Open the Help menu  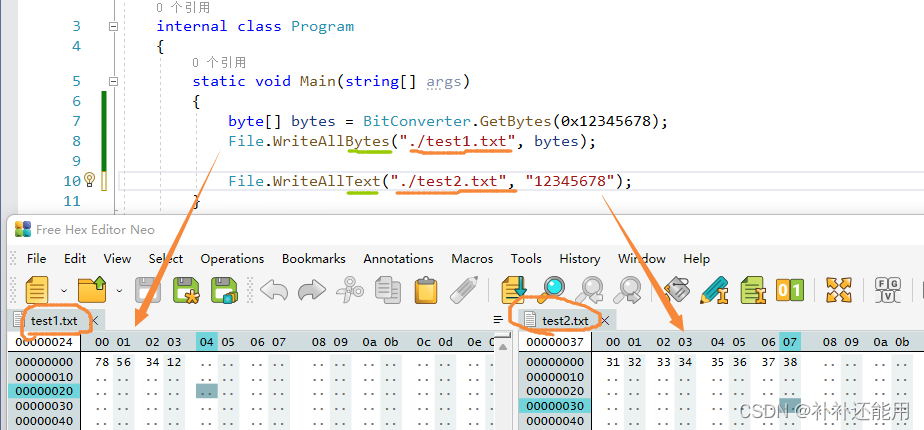pyautogui.click(x=696, y=259)
